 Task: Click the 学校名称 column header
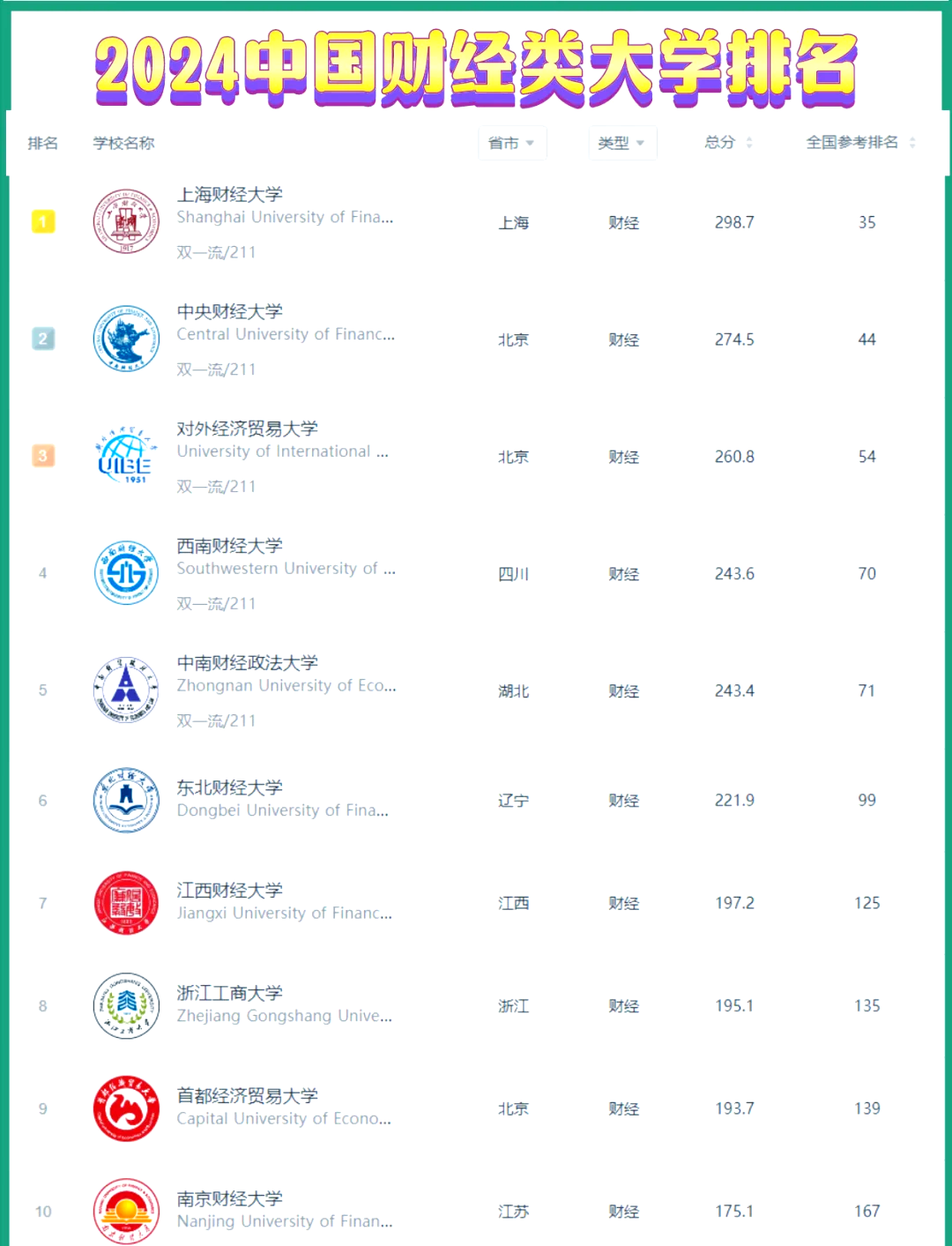click(x=123, y=143)
